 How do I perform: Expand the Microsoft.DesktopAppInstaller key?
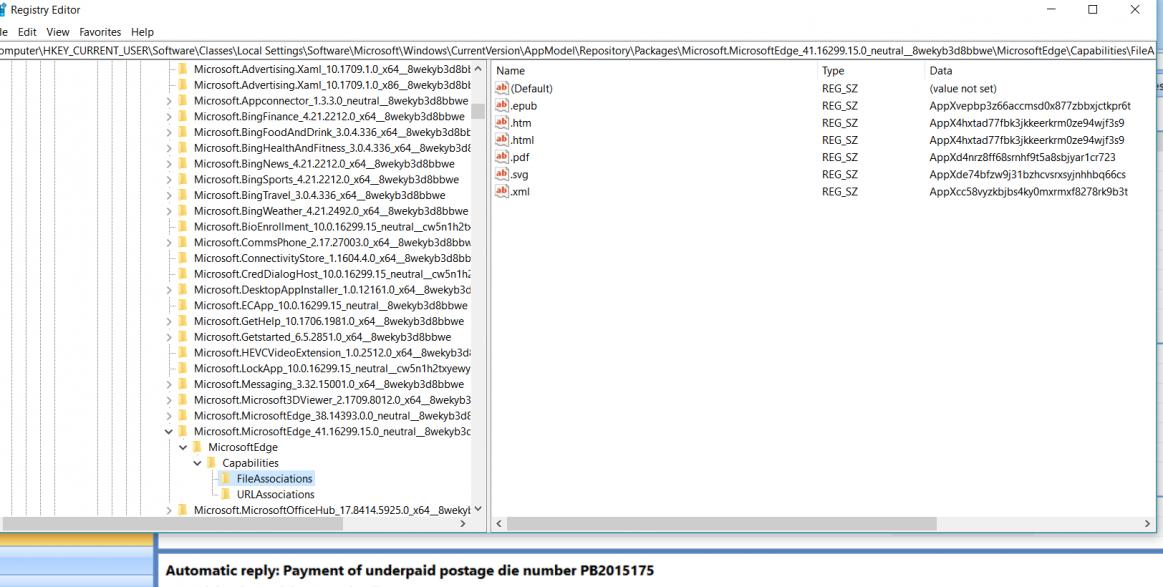click(168, 289)
